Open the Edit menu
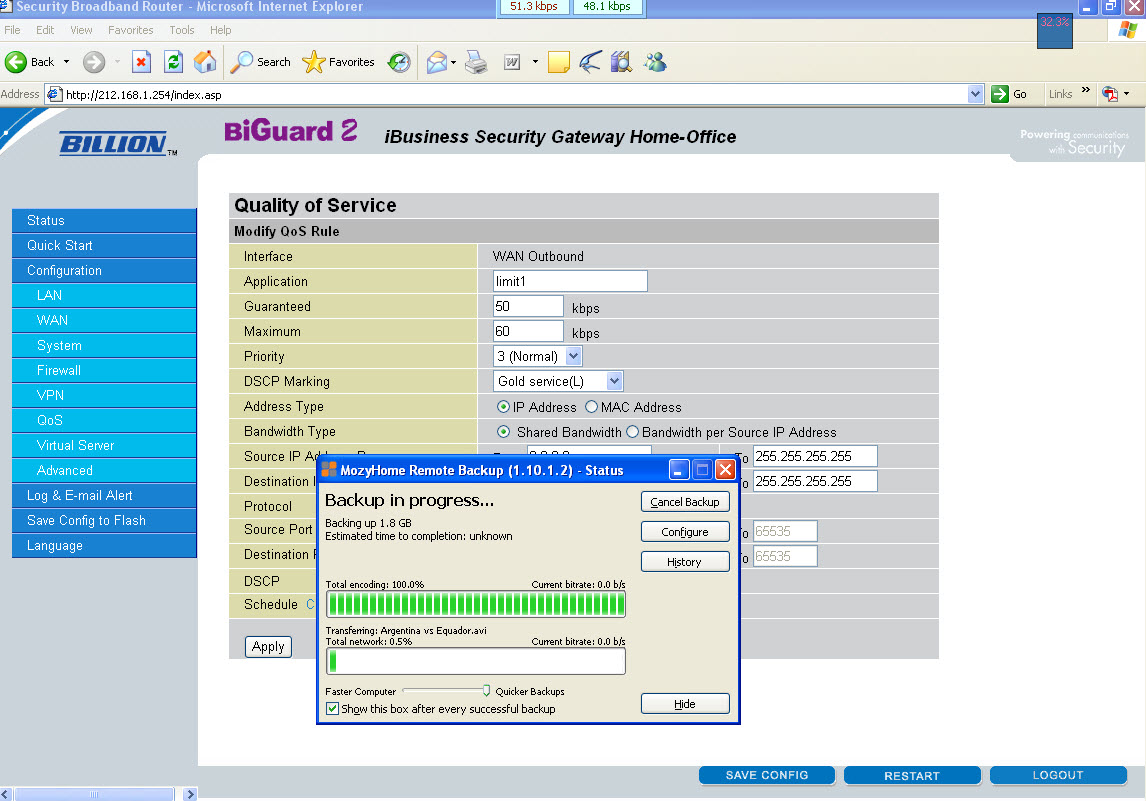This screenshot has width=1146, height=801. [x=45, y=30]
